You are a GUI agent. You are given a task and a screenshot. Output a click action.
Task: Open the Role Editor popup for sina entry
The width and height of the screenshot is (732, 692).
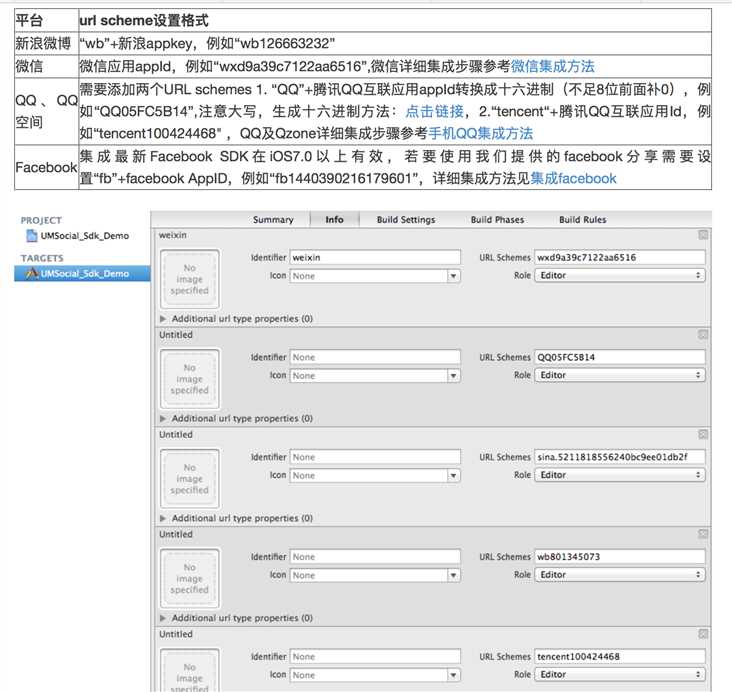tap(619, 475)
